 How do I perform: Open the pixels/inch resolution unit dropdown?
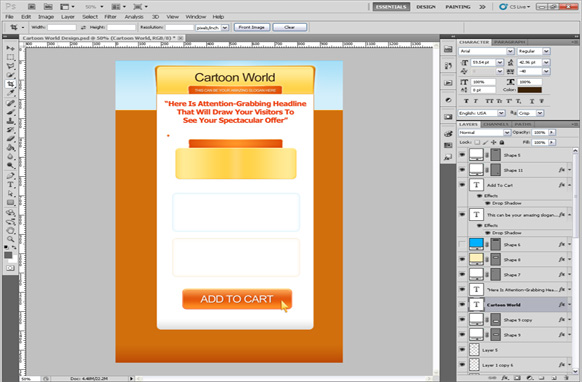point(225,27)
